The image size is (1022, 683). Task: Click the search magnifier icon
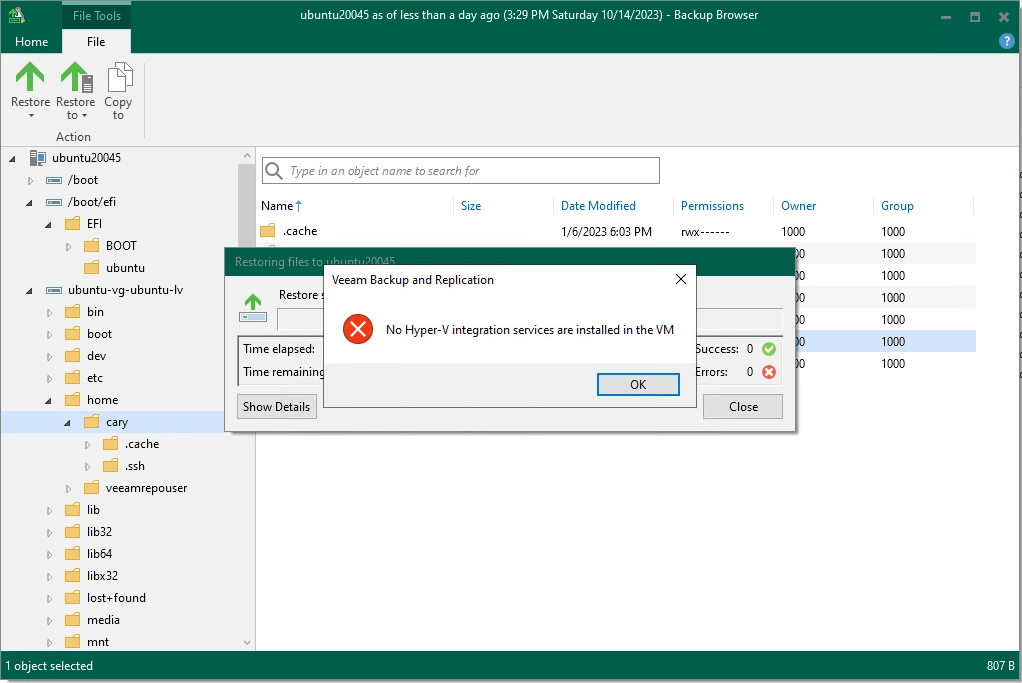click(272, 170)
